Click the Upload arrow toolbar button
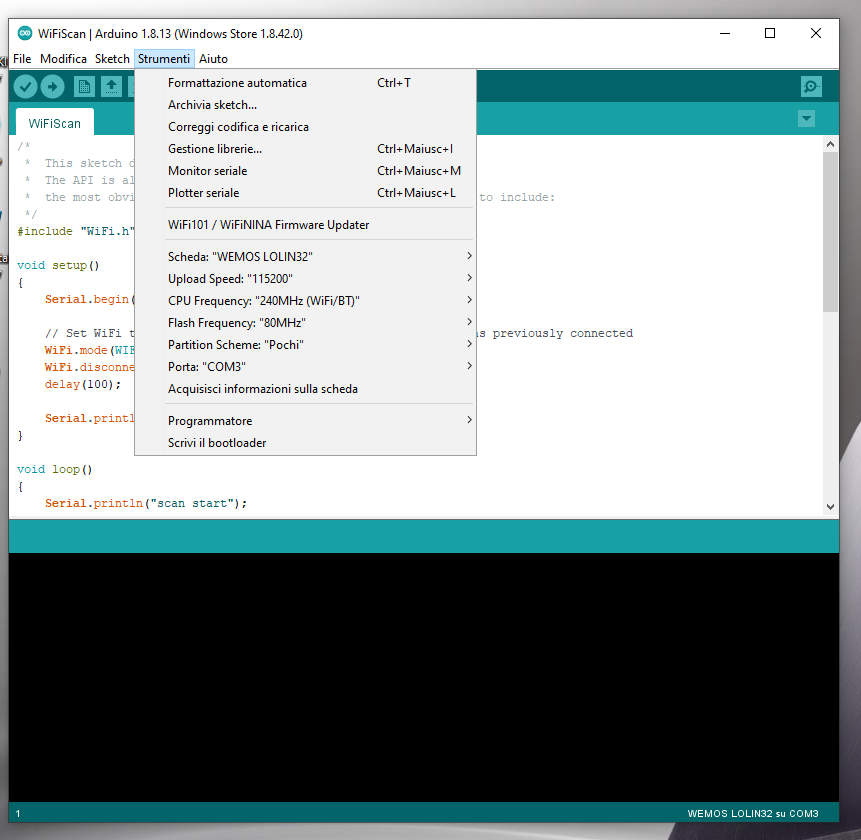The height and width of the screenshot is (840, 861). tap(53, 86)
